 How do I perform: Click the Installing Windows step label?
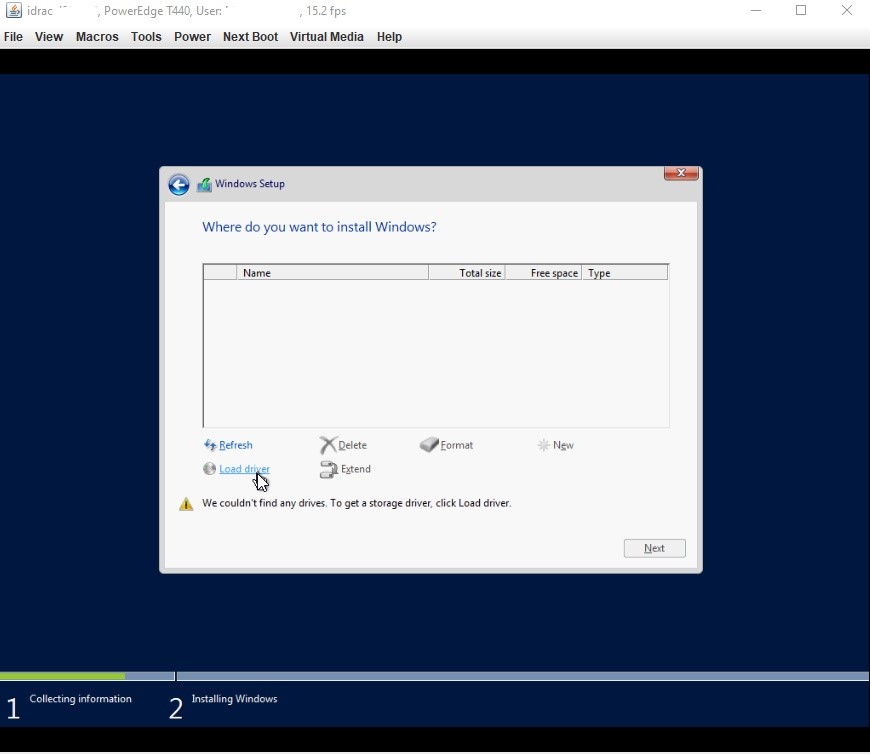point(234,699)
